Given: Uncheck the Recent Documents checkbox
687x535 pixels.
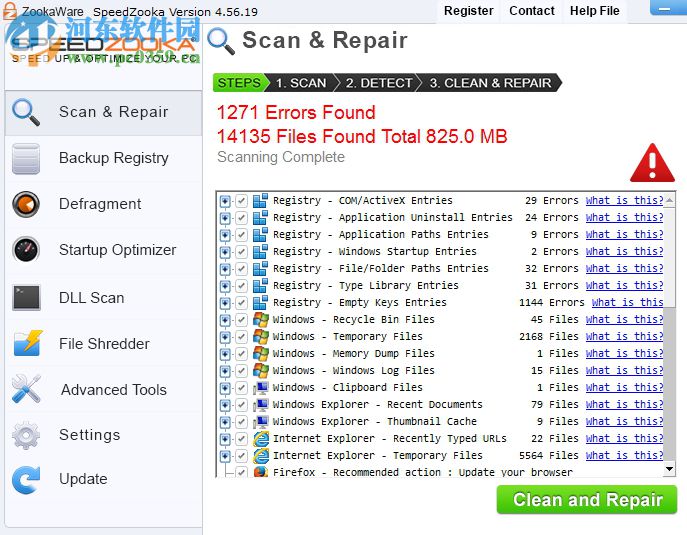Looking at the screenshot, I should (241, 405).
